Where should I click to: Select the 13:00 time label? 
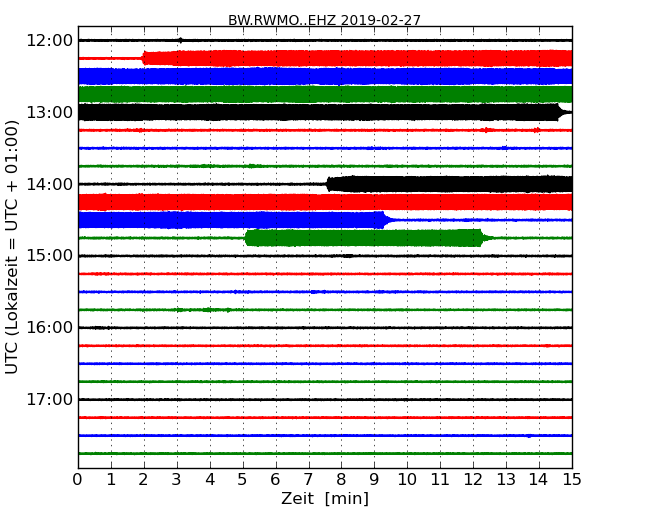[49, 112]
